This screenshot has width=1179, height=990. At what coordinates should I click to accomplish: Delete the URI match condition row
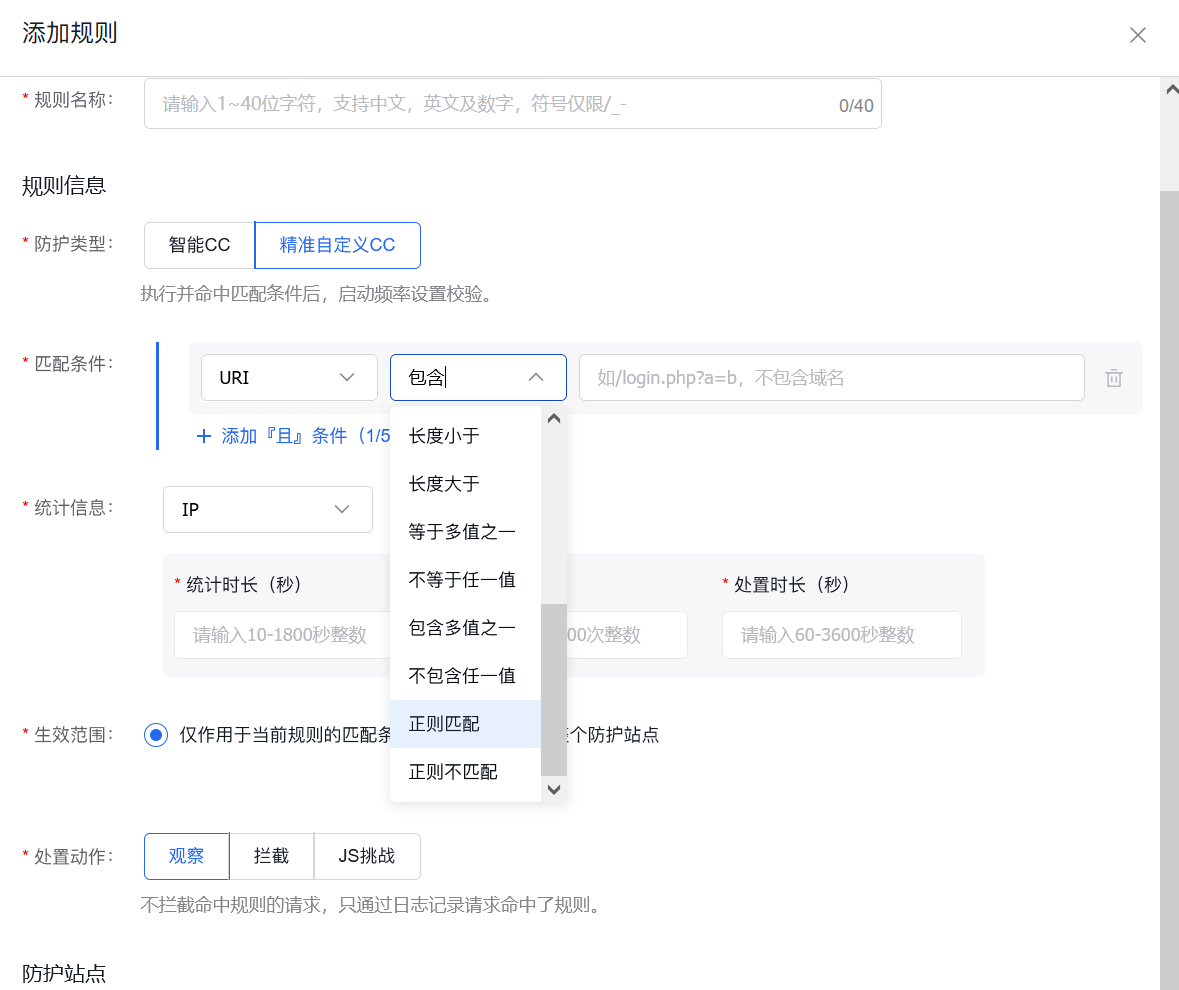click(1113, 377)
